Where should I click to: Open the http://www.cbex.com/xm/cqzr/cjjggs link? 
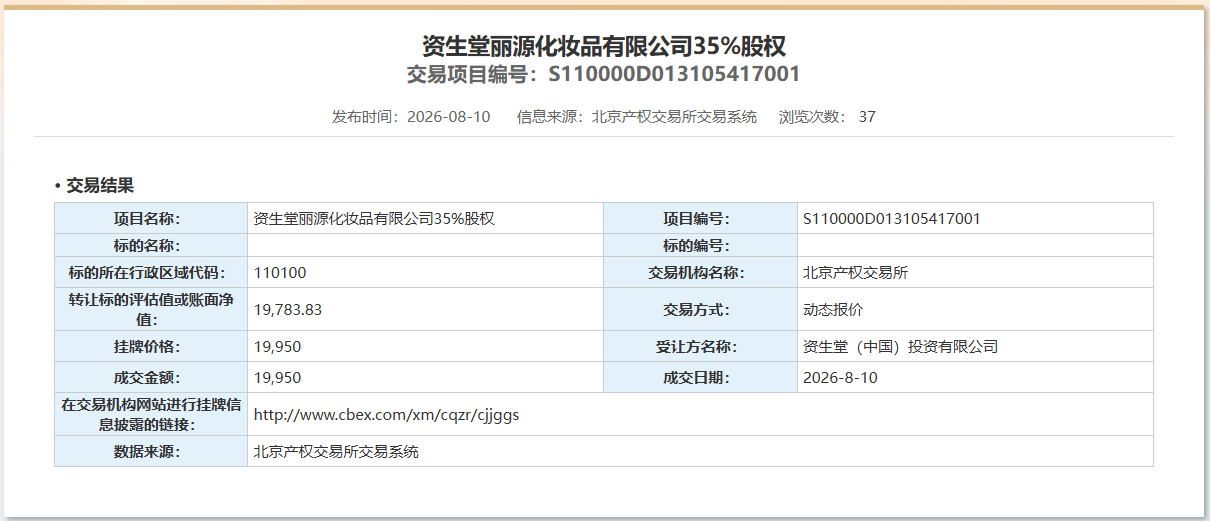387,414
